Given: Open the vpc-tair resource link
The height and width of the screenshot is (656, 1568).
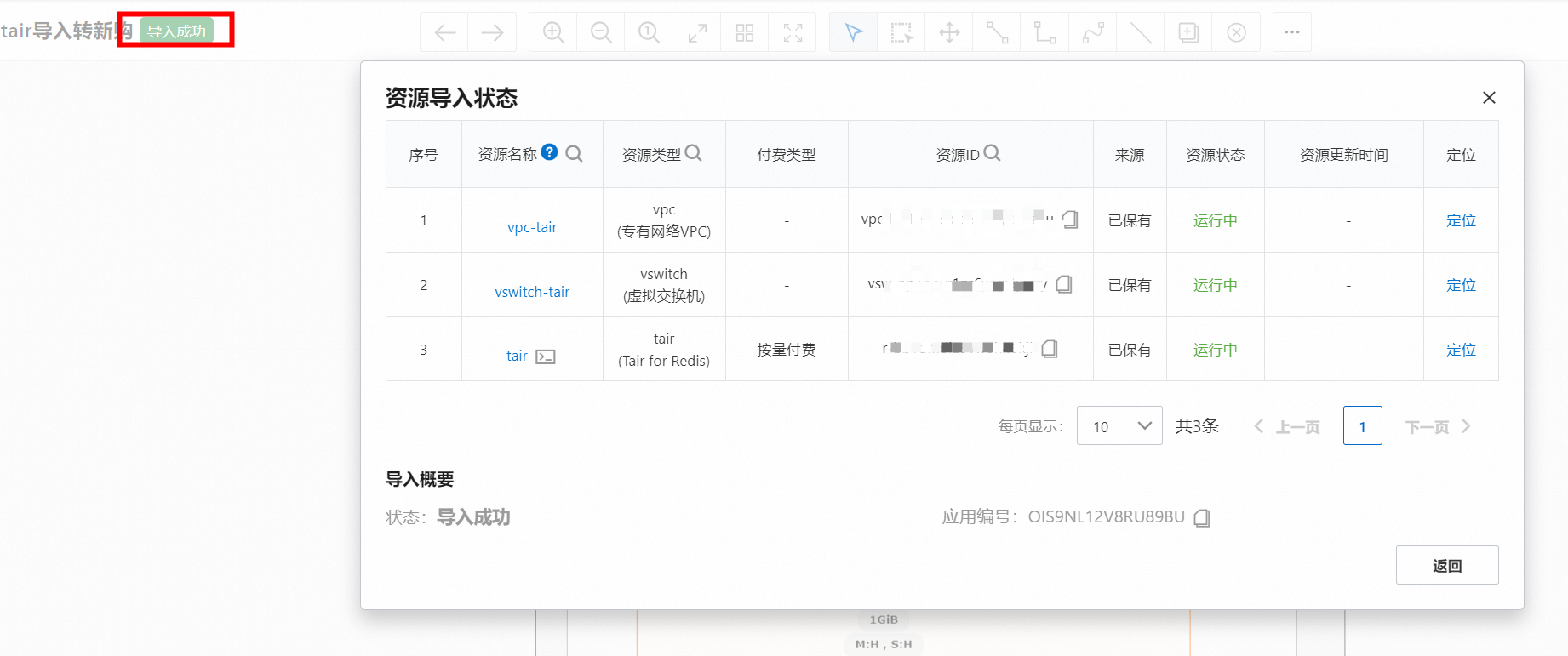Looking at the screenshot, I should (532, 227).
